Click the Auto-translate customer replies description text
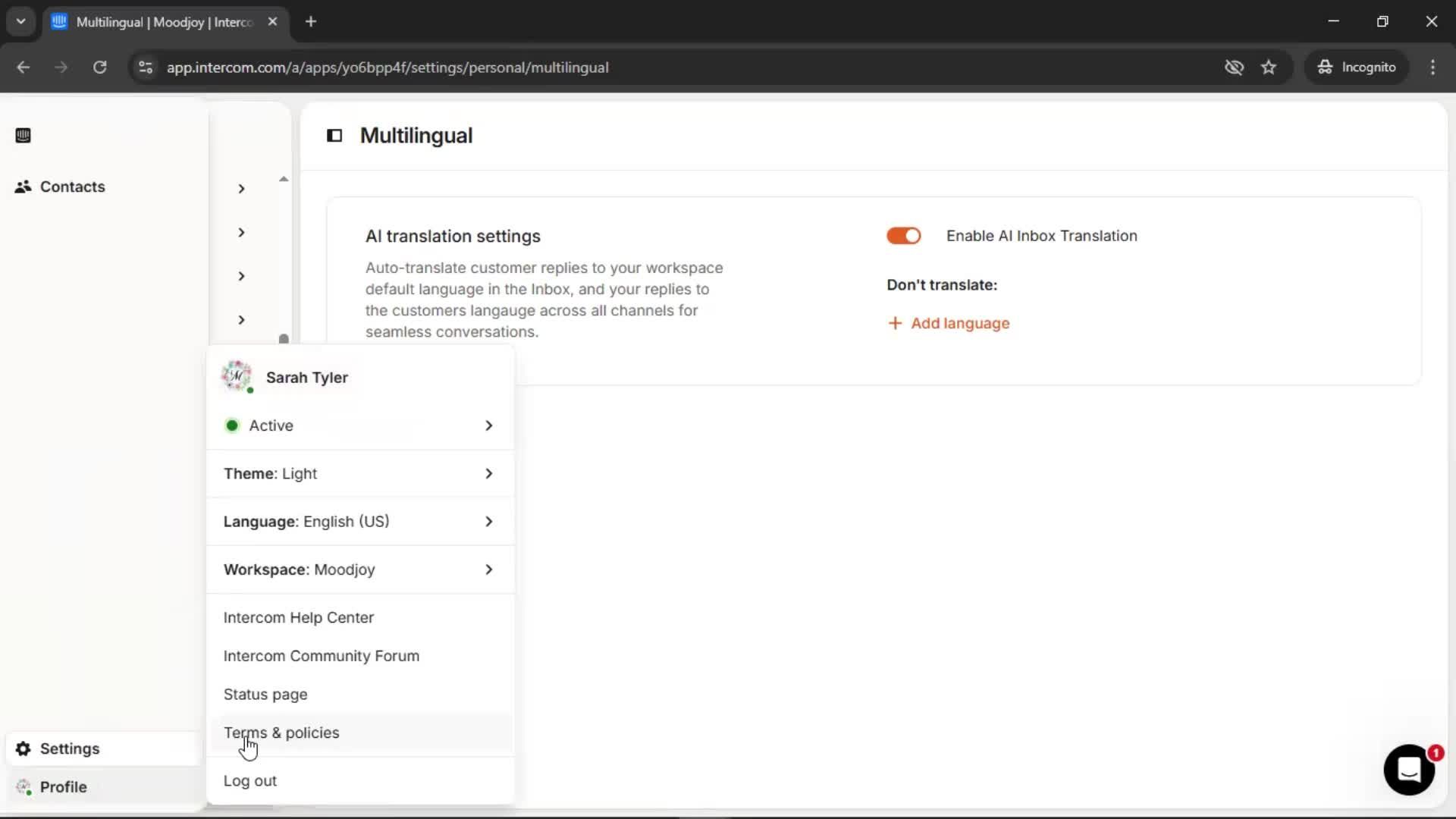 tap(544, 300)
